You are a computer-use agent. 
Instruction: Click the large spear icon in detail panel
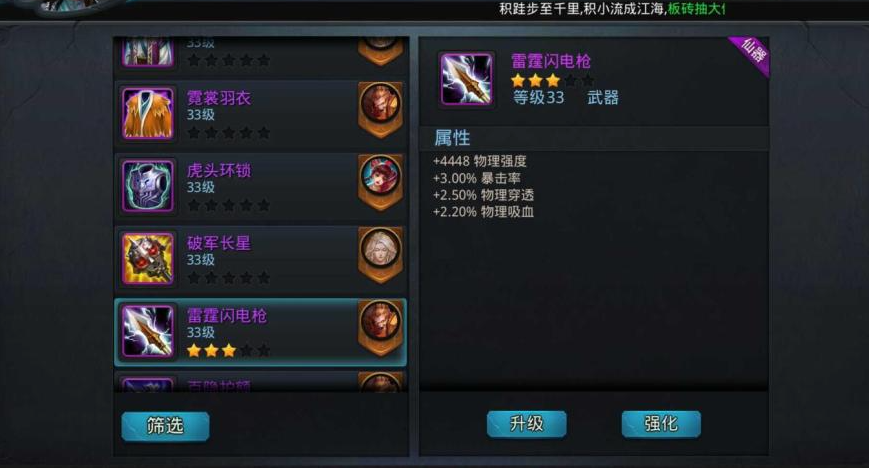[467, 79]
